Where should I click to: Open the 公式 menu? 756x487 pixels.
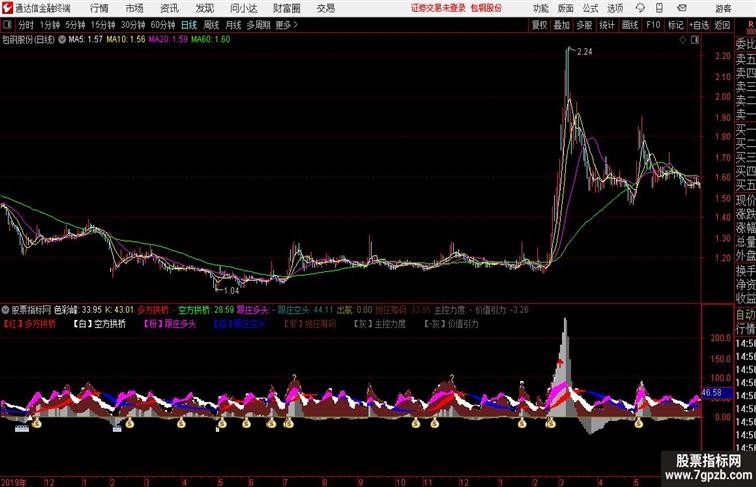click(590, 8)
